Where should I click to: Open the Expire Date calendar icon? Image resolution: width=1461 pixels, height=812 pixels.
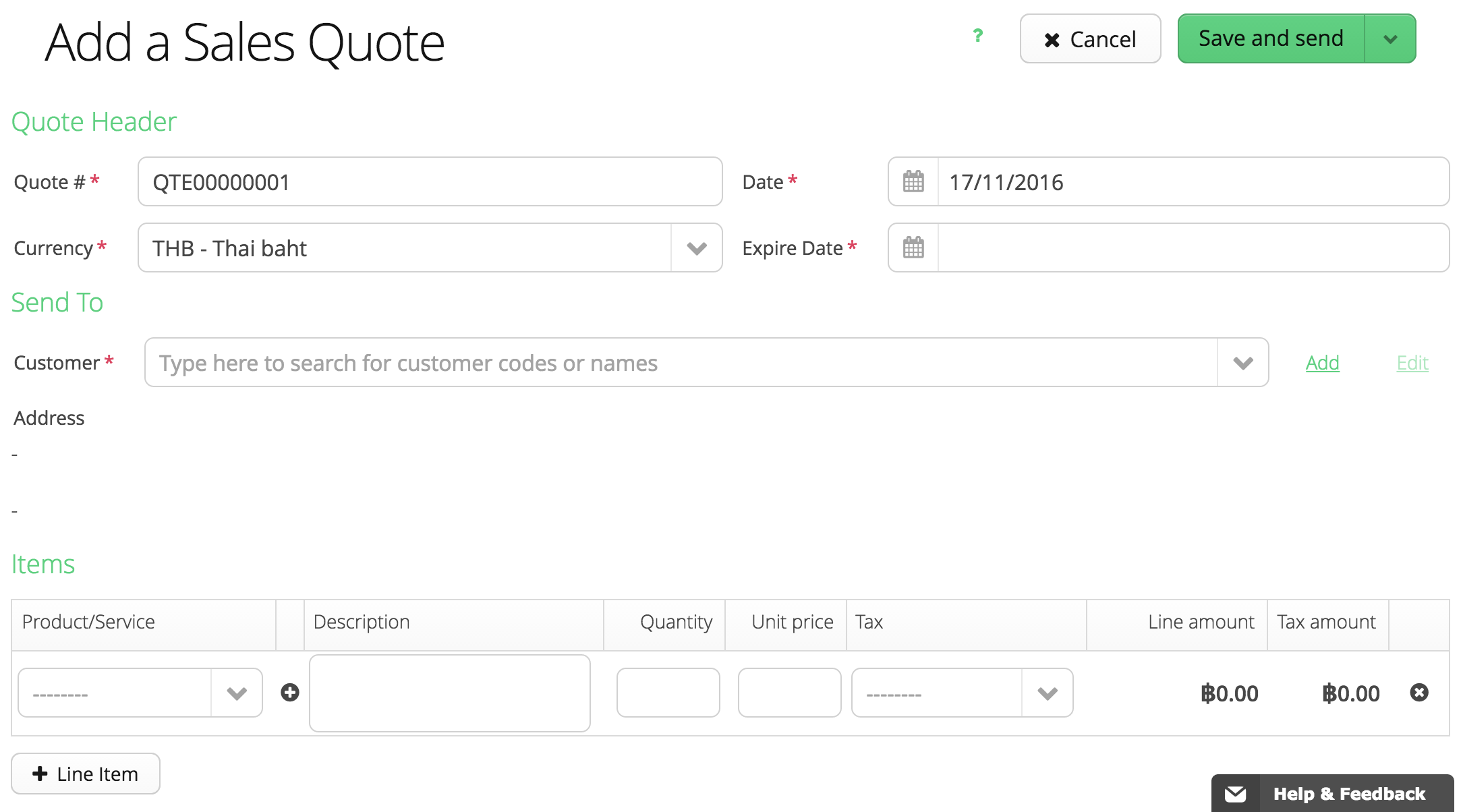[x=913, y=248]
